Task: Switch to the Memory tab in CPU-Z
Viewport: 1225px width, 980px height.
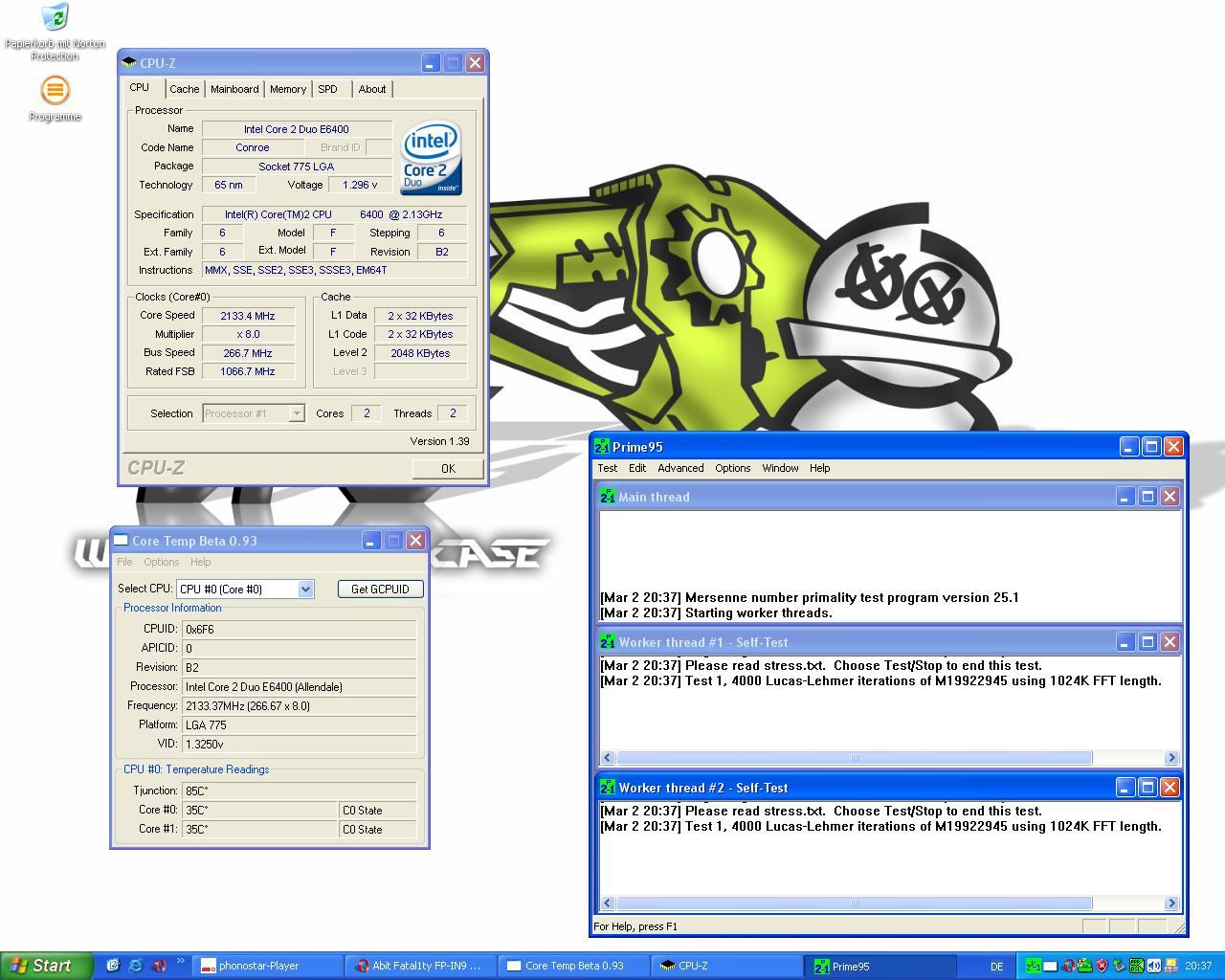Action: point(288,89)
